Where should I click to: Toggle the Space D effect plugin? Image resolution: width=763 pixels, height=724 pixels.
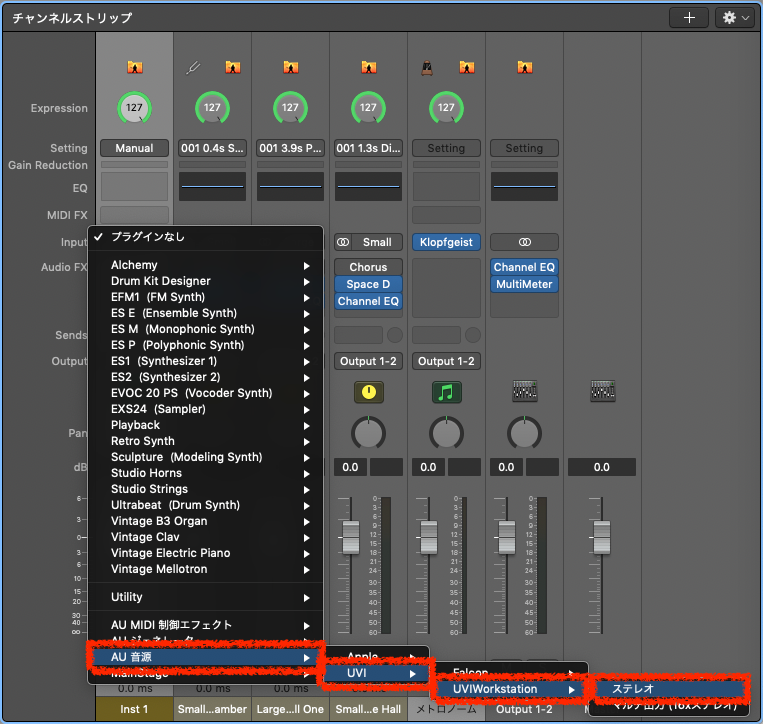click(368, 284)
